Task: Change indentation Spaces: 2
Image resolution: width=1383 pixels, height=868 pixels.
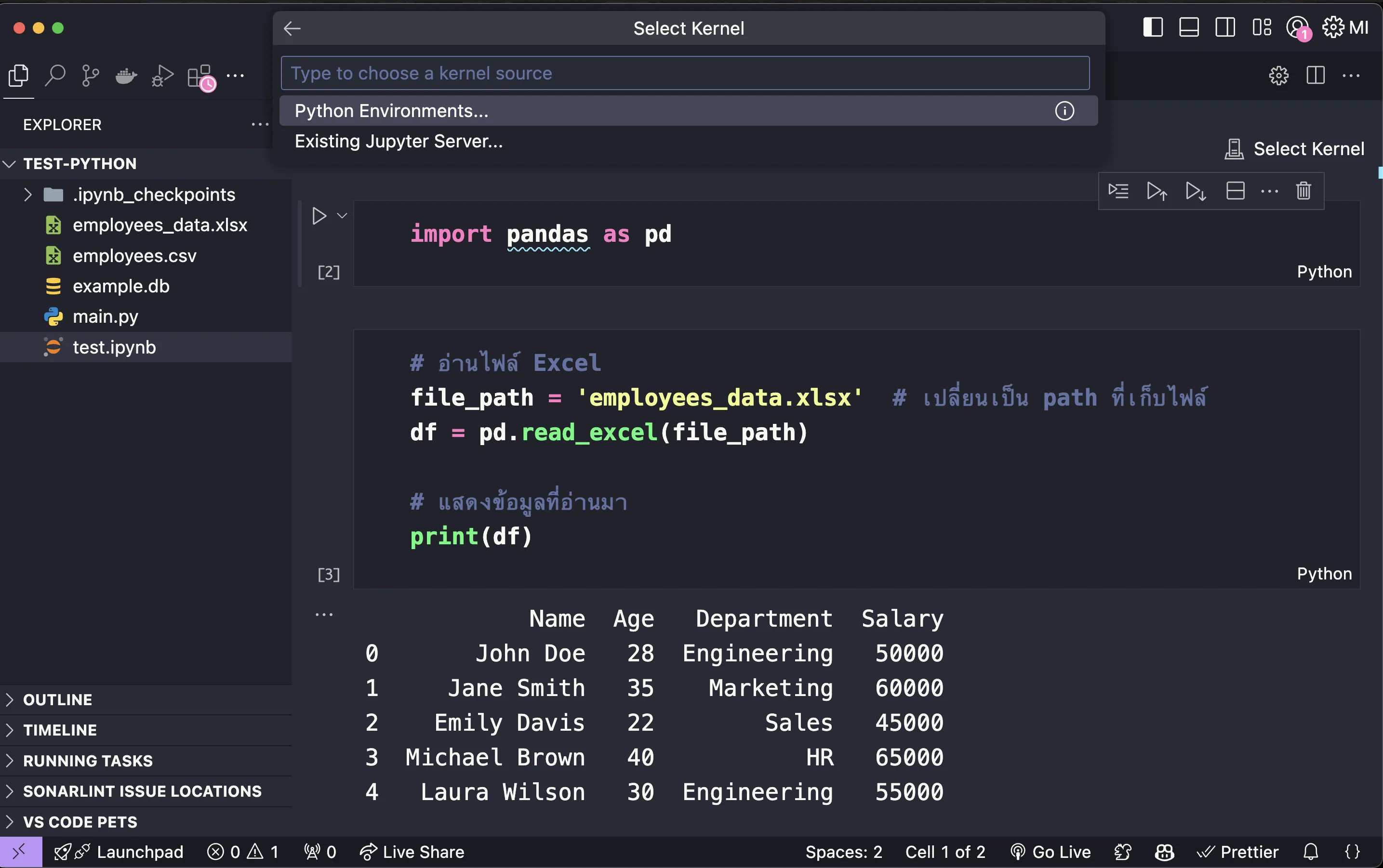Action: click(x=844, y=852)
